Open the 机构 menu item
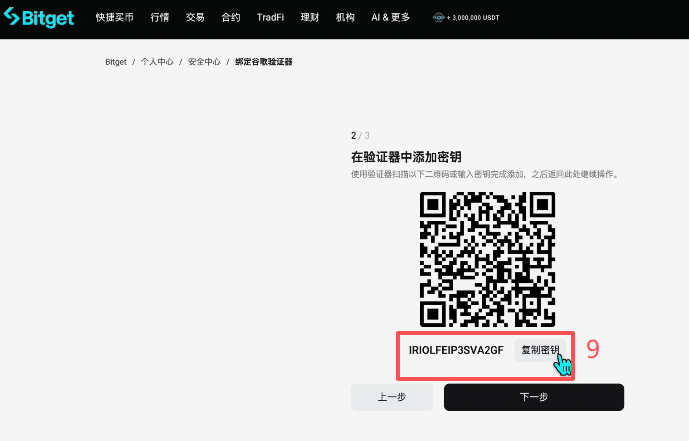The height and width of the screenshot is (441, 689). pyautogui.click(x=345, y=18)
